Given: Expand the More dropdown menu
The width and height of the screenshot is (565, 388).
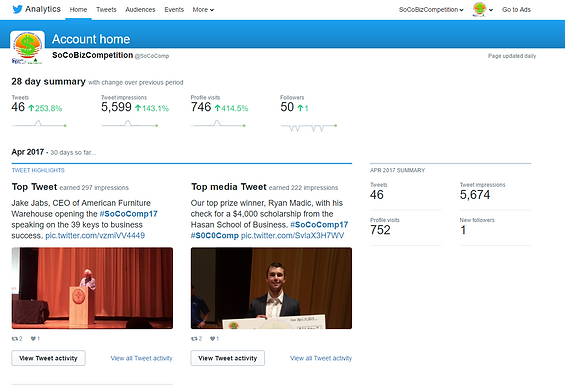Looking at the screenshot, I should point(203,10).
